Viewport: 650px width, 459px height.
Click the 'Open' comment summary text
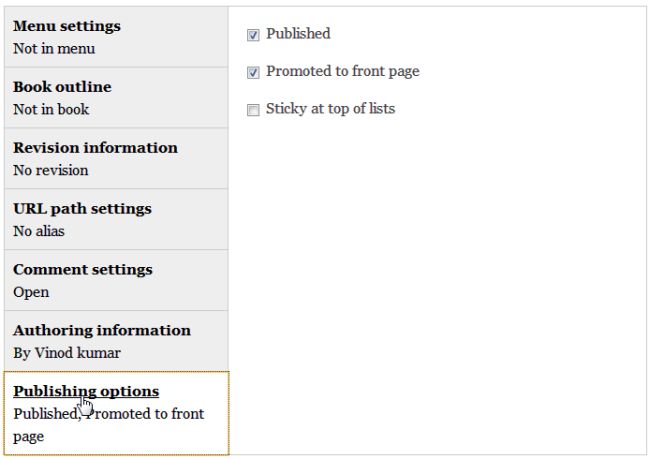click(31, 292)
